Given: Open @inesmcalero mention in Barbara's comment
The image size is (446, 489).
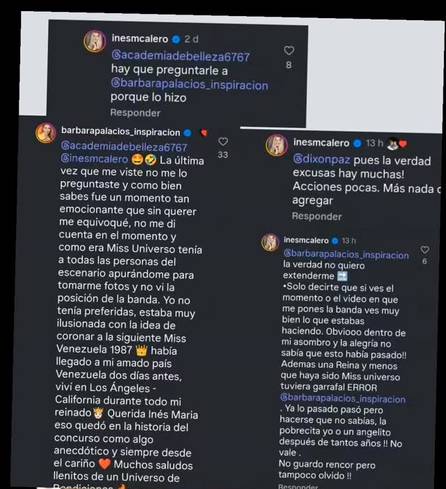Looking at the screenshot, I should [x=94, y=159].
